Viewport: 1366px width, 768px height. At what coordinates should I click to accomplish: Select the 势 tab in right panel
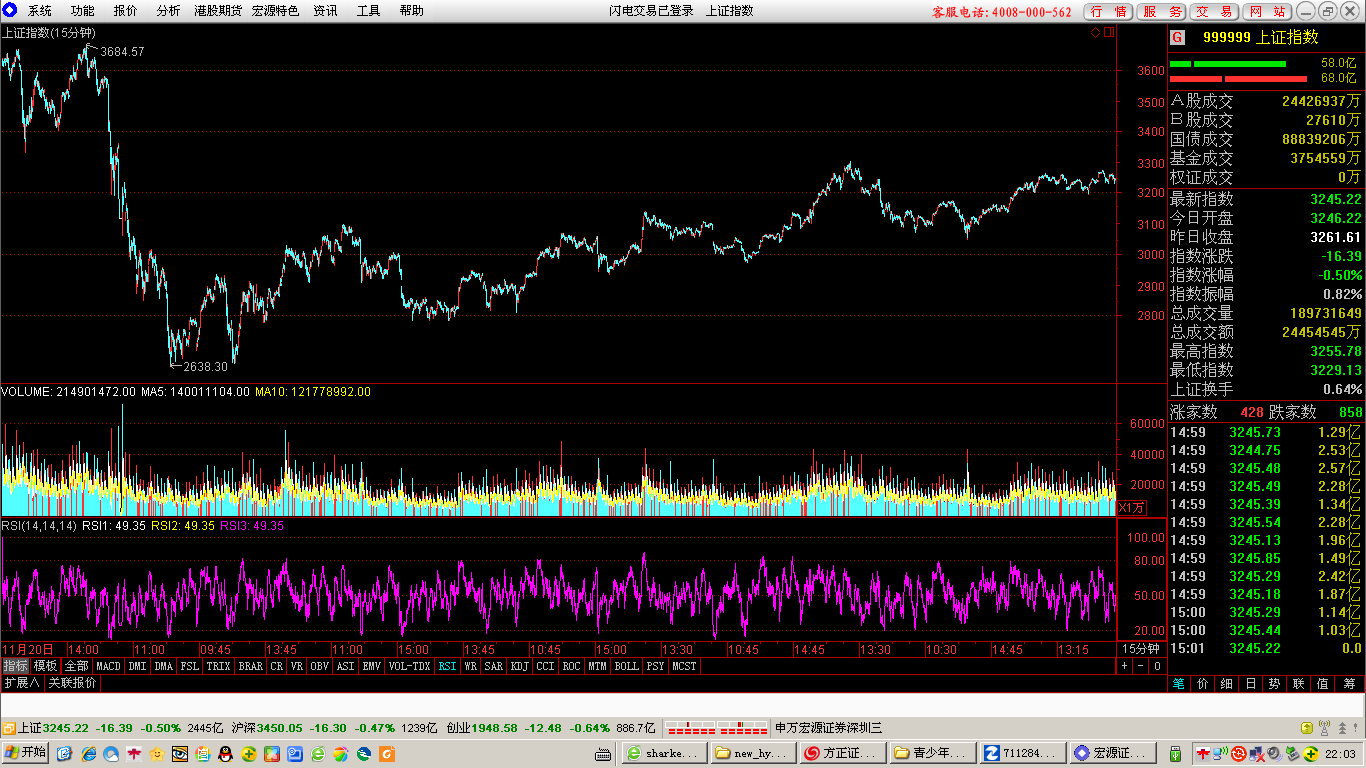tap(1274, 684)
